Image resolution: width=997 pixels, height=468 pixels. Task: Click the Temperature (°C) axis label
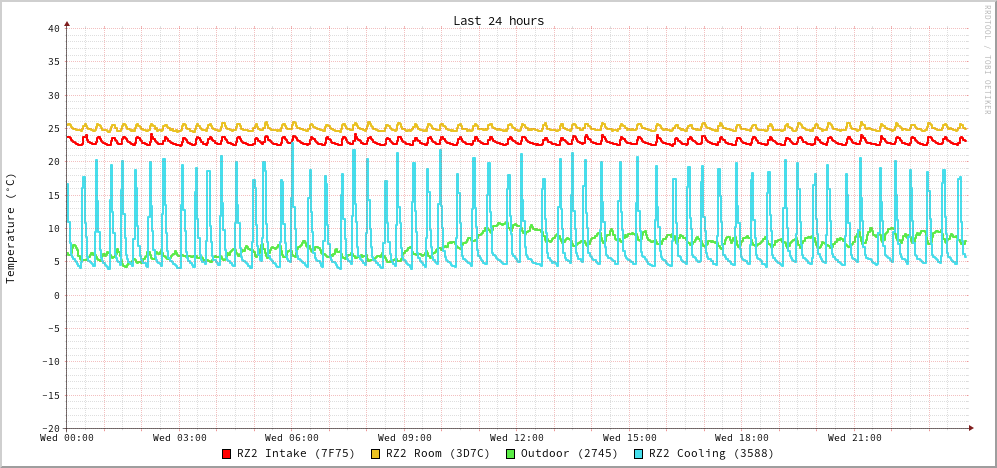[x=11, y=228]
